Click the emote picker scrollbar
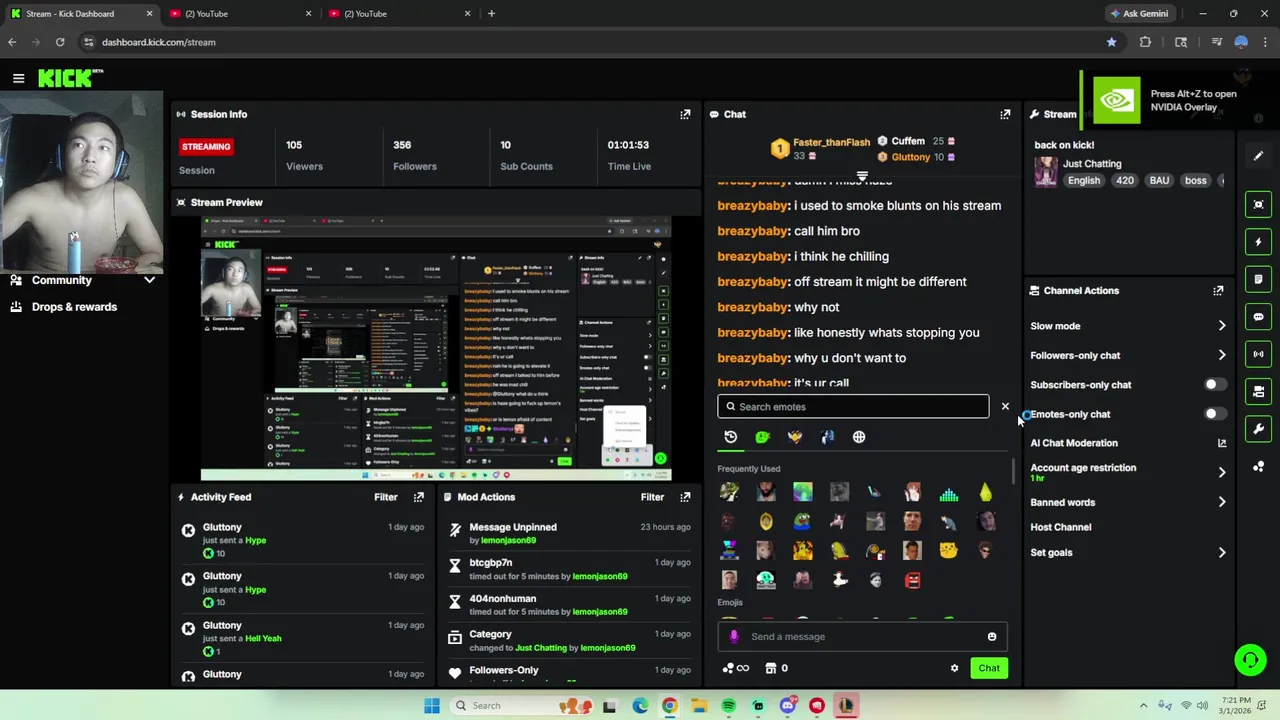This screenshot has height=720, width=1280. click(1014, 470)
